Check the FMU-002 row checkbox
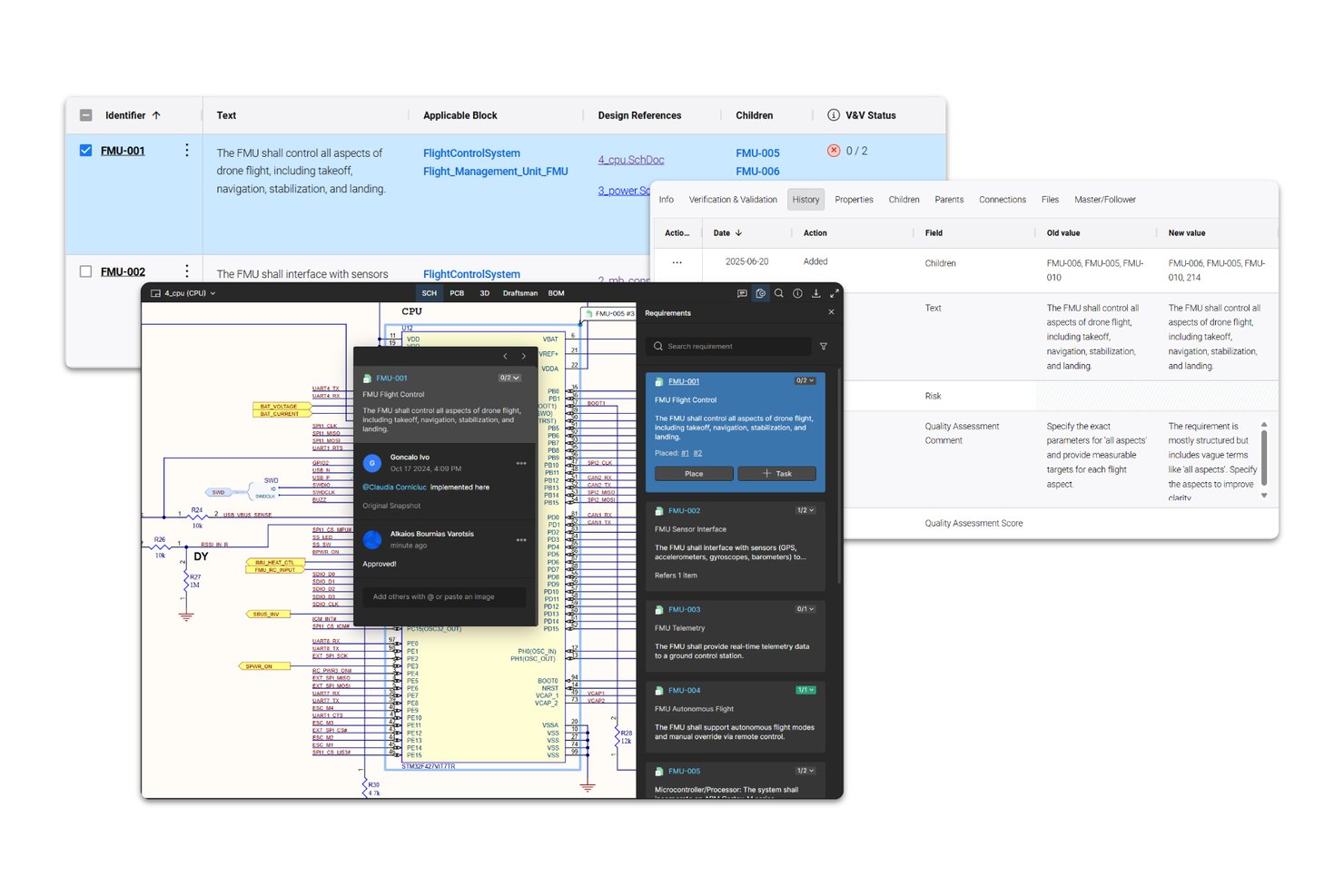The image size is (1344, 896). point(85,271)
